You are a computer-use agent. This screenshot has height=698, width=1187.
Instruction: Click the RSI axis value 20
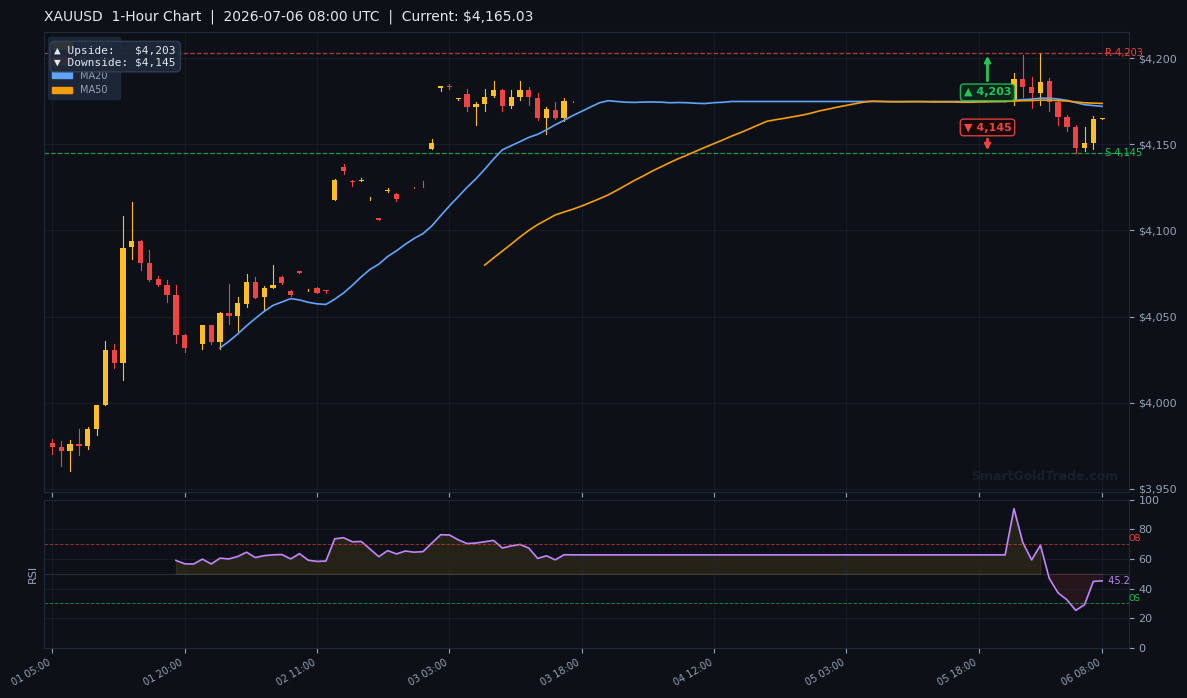[1145, 619]
